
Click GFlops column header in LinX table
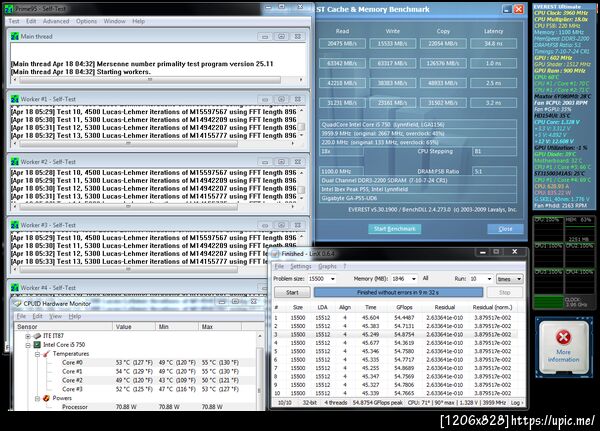[404, 307]
